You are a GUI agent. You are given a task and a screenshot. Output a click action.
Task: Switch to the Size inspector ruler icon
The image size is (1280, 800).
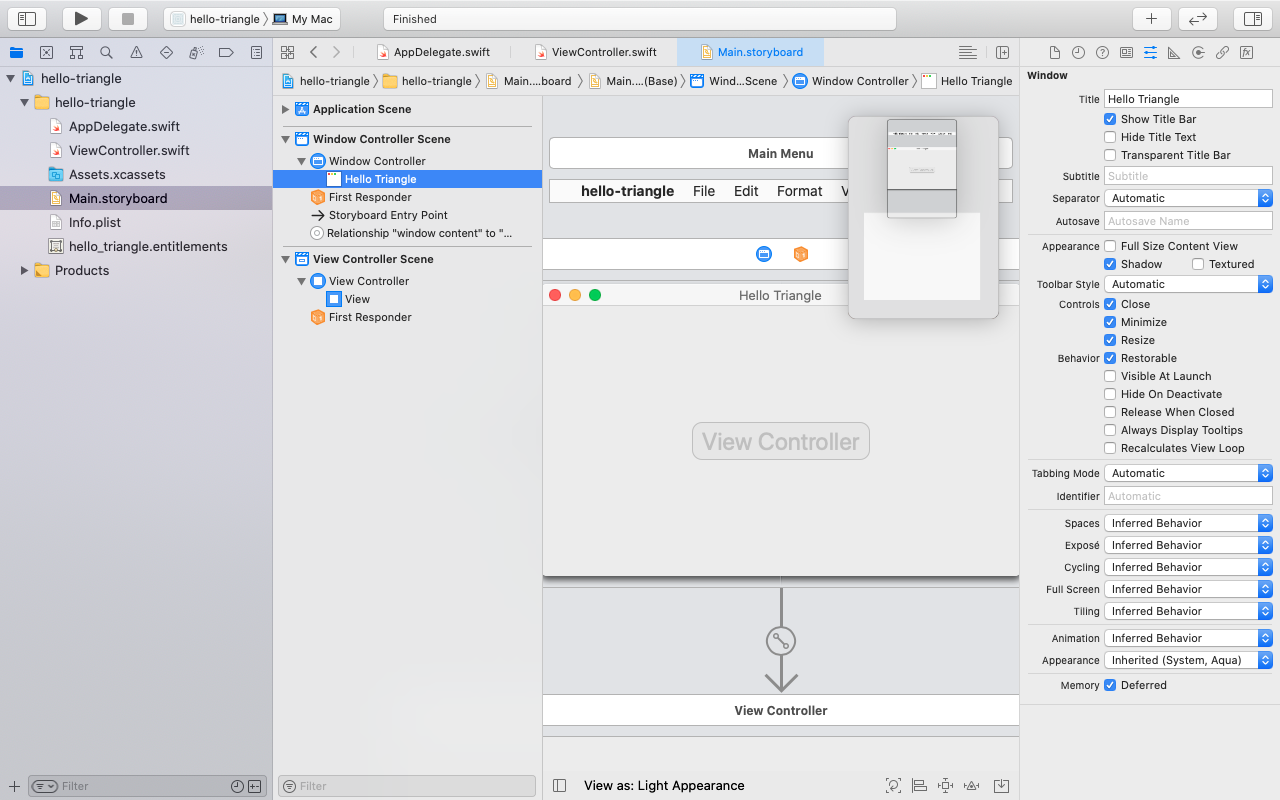[x=1174, y=53]
